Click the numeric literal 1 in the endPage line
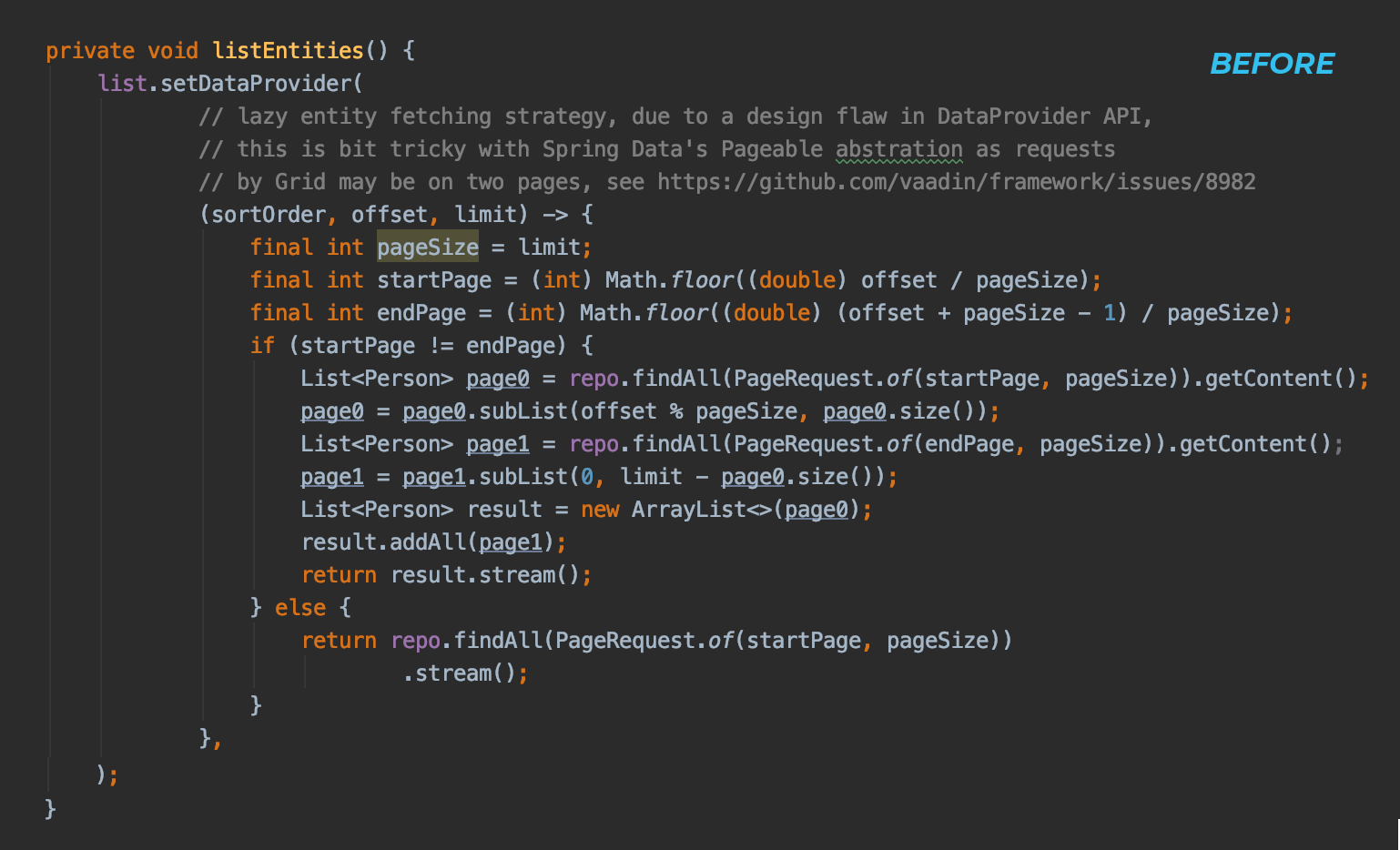This screenshot has height=850, width=1400. click(1109, 313)
